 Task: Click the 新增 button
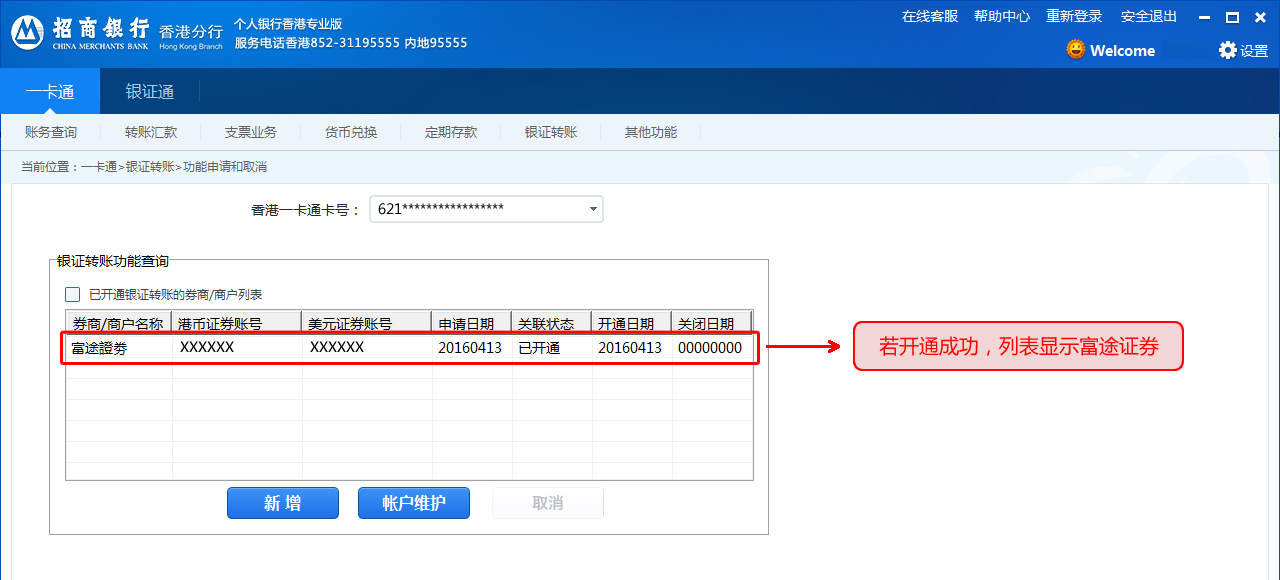(x=283, y=503)
